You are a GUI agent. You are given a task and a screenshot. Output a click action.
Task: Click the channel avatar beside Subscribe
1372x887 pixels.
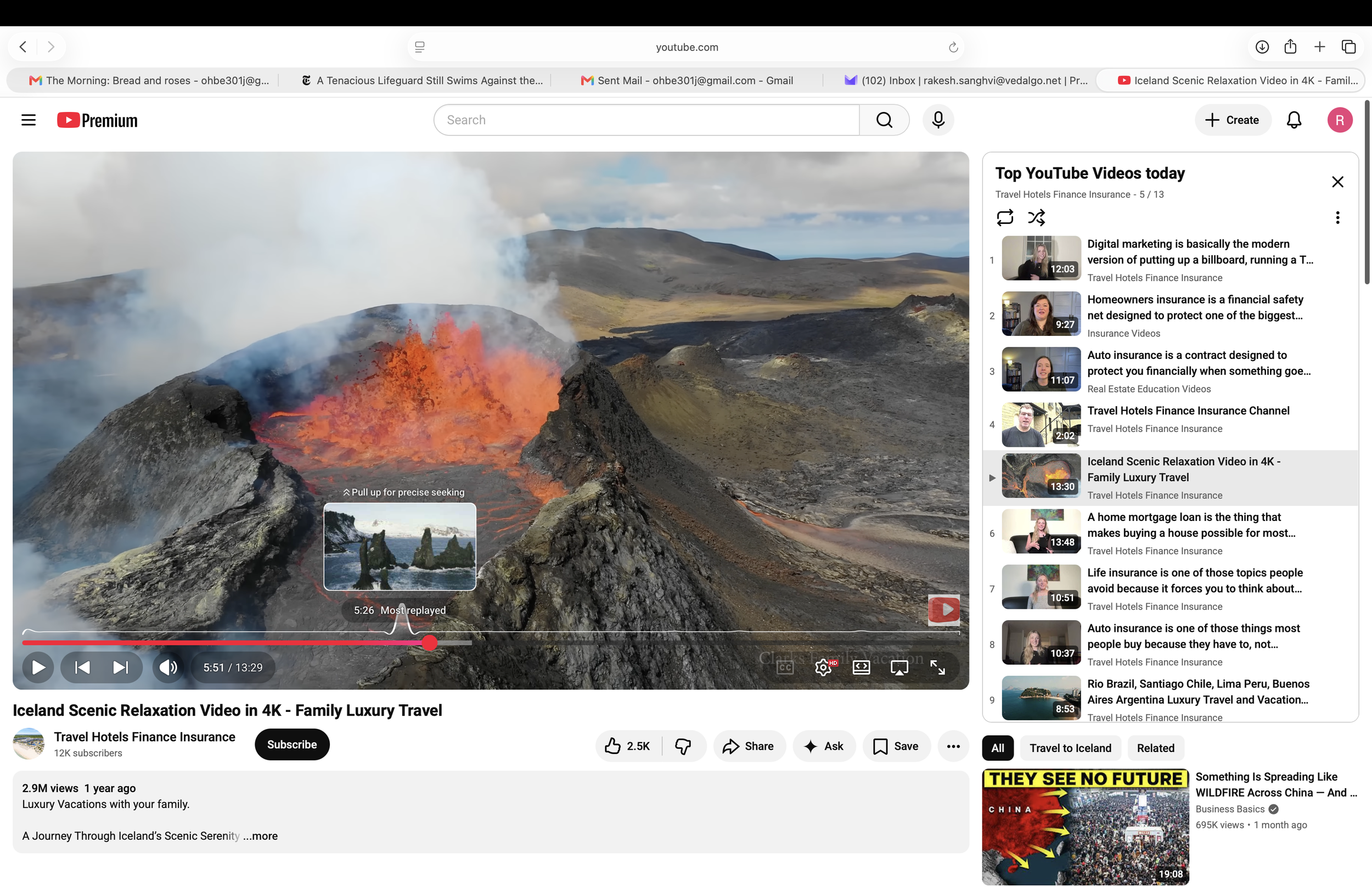28,744
